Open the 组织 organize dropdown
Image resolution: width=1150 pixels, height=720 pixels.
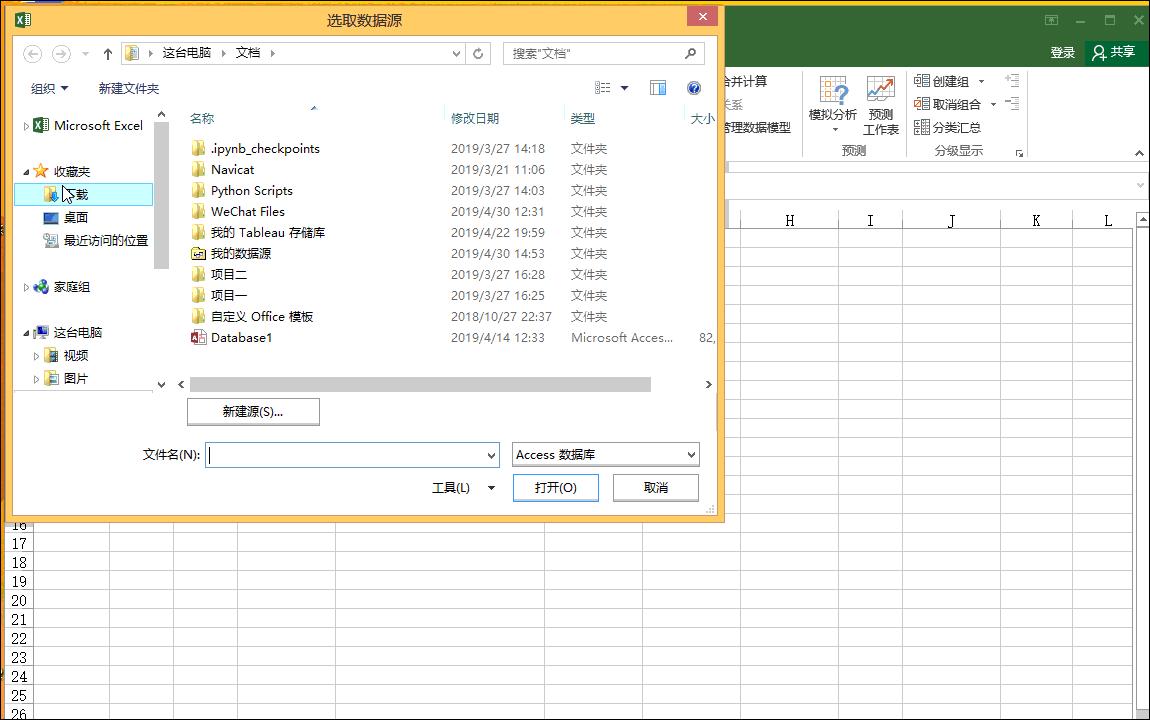tap(49, 88)
